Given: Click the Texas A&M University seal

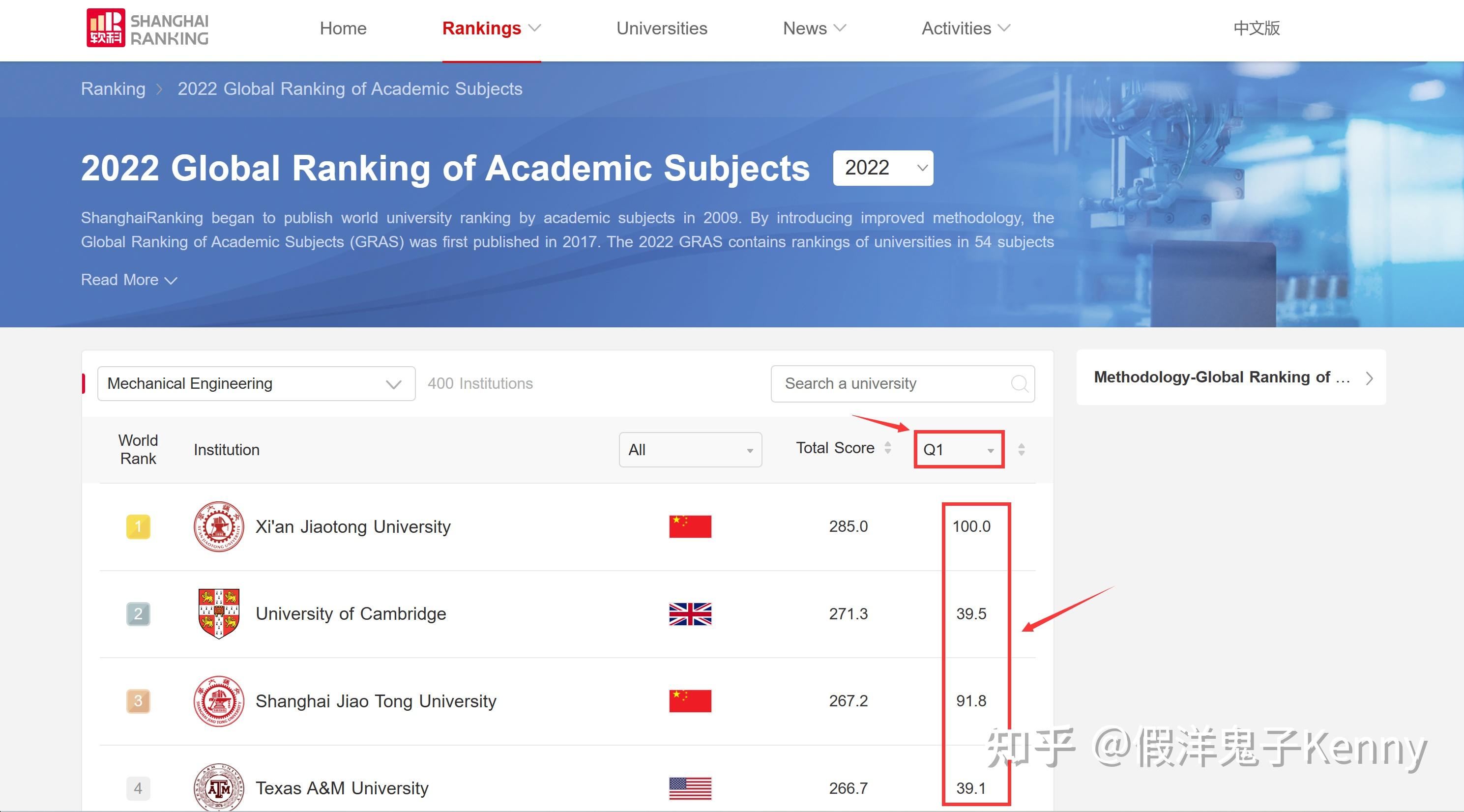Looking at the screenshot, I should coord(218,789).
